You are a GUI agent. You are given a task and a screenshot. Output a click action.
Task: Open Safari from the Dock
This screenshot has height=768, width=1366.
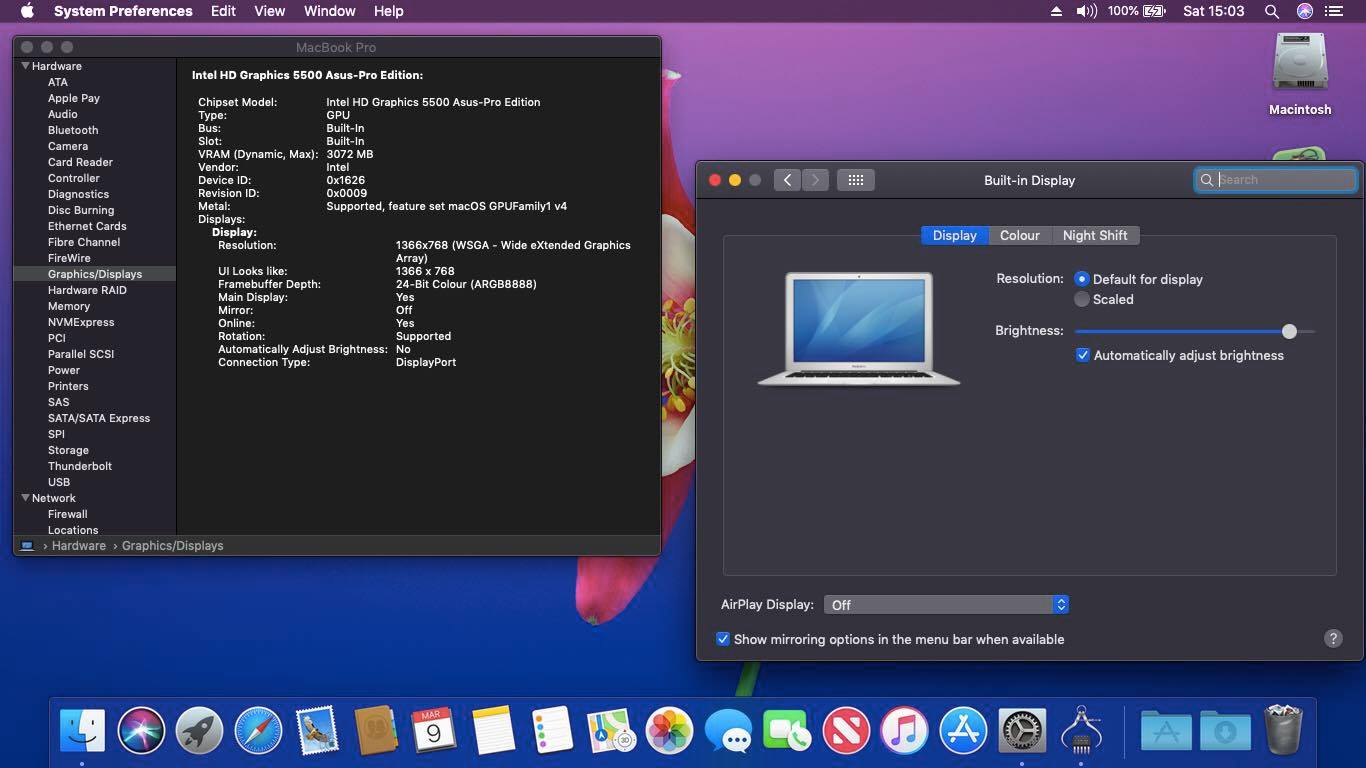(258, 730)
